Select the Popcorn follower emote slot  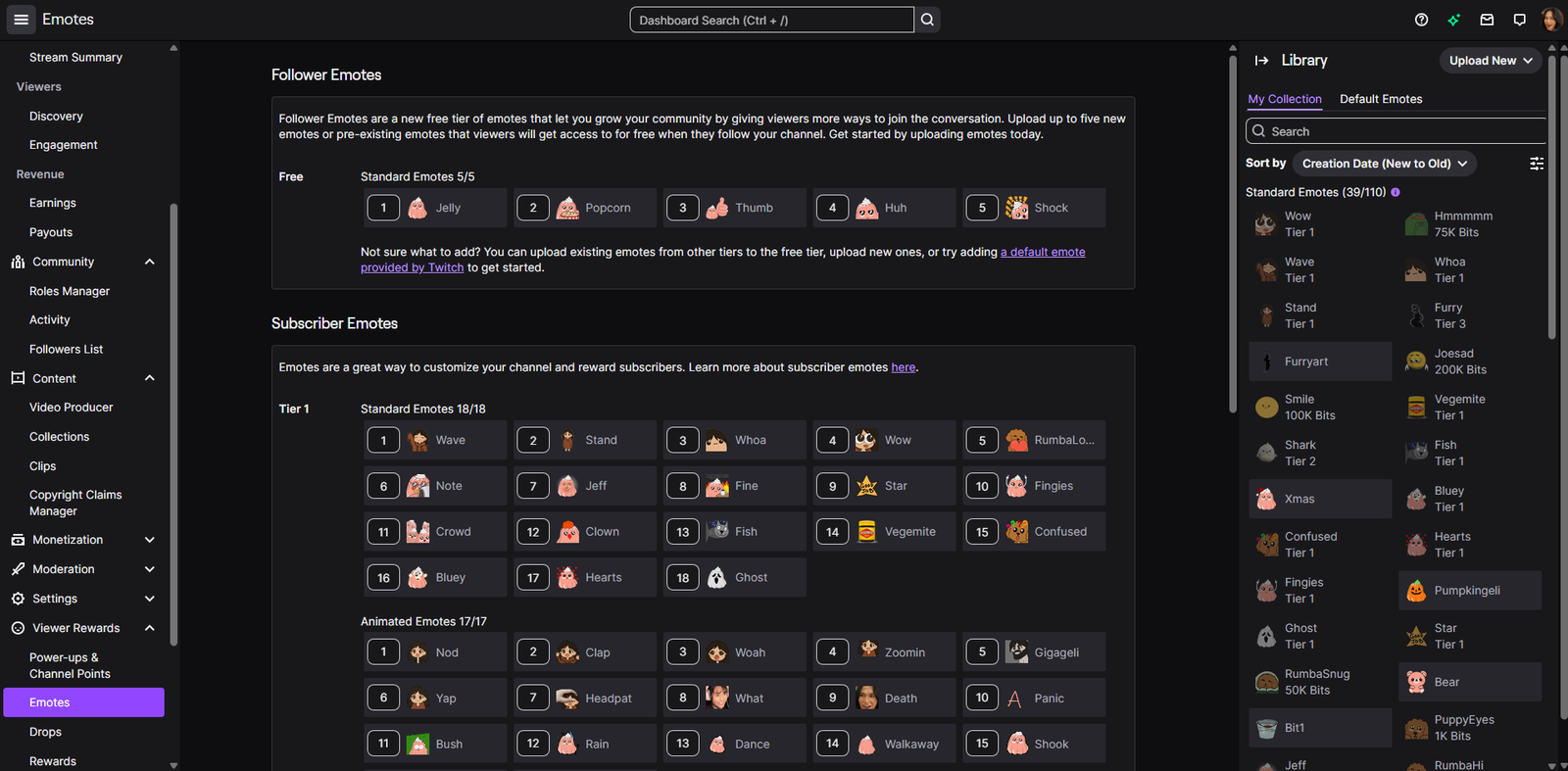click(x=585, y=208)
